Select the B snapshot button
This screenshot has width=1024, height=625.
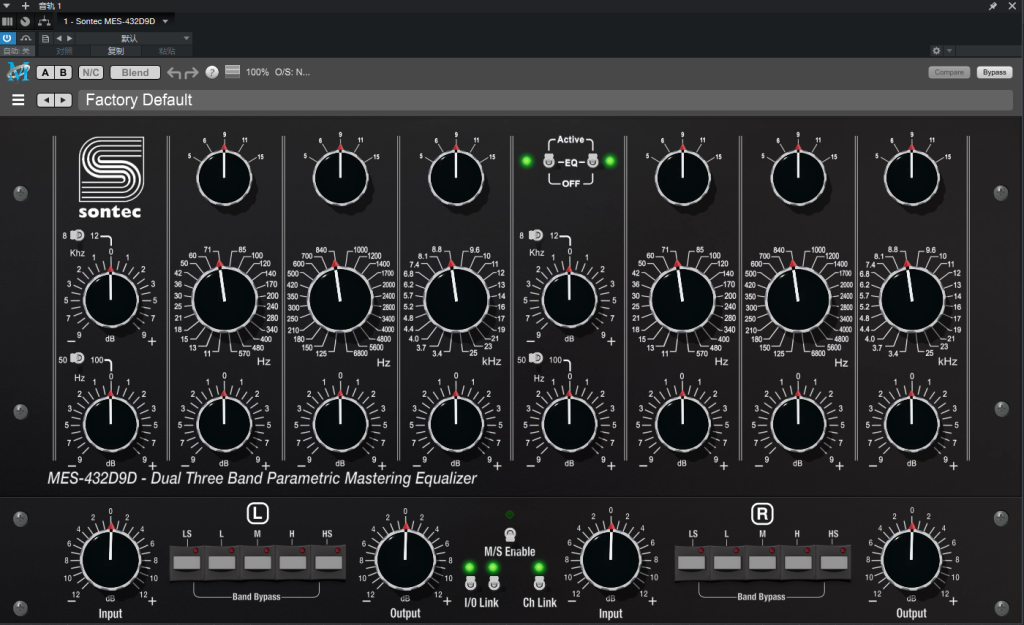(63, 72)
